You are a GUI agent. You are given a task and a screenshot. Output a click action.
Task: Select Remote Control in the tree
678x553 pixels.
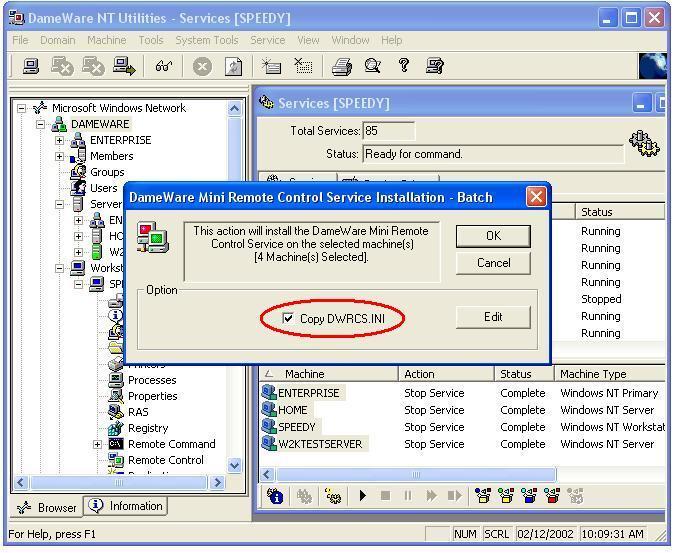click(x=166, y=460)
